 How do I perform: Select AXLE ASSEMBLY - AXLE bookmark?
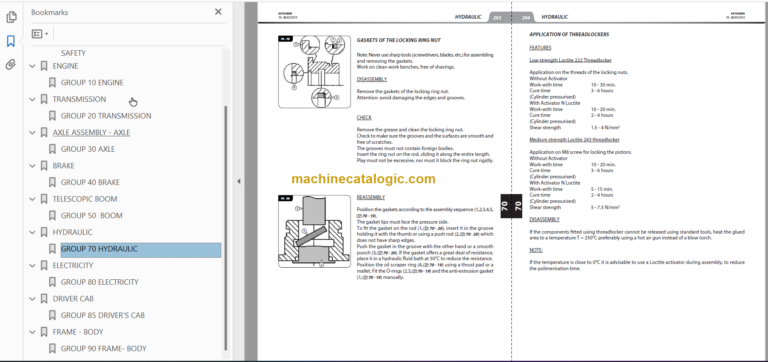click(91, 133)
